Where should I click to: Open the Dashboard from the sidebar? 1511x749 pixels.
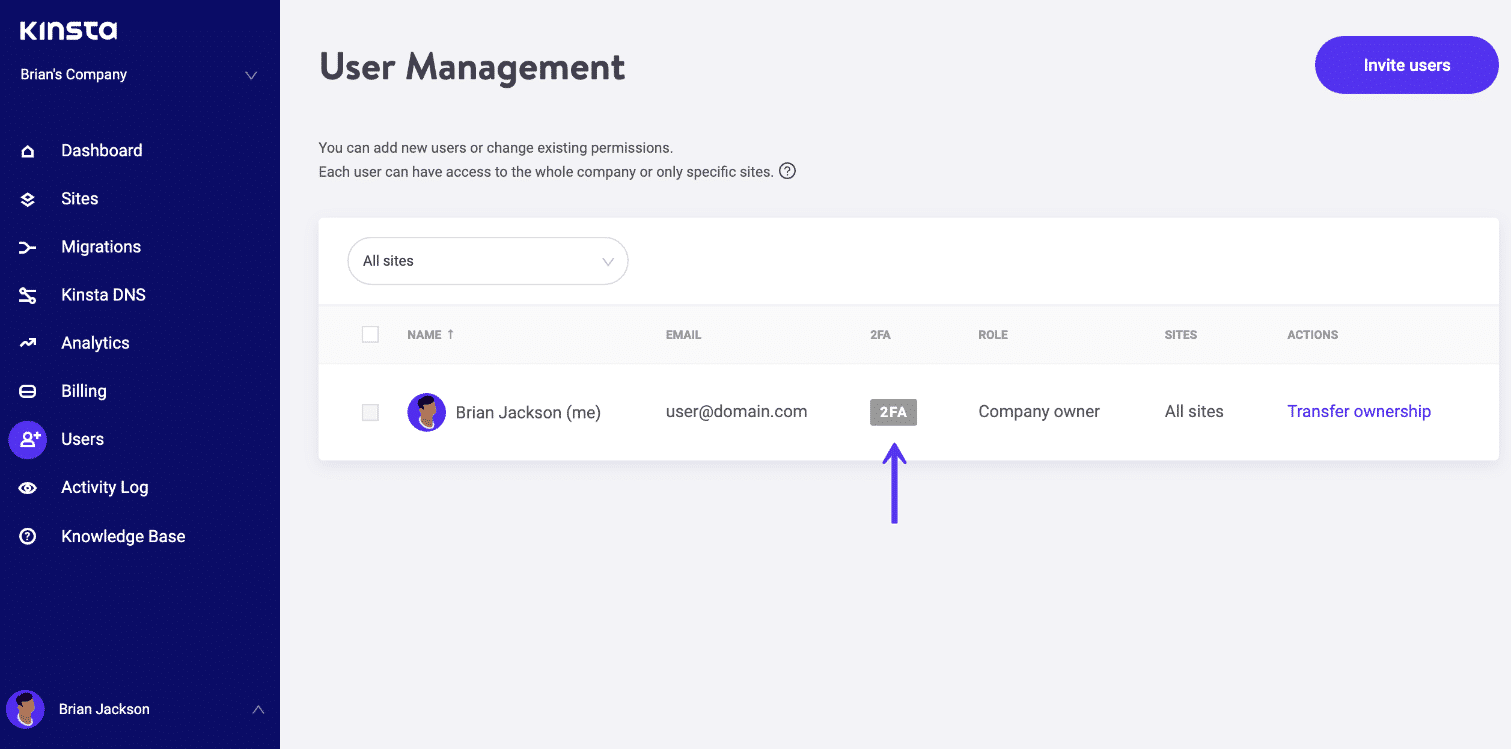point(100,150)
